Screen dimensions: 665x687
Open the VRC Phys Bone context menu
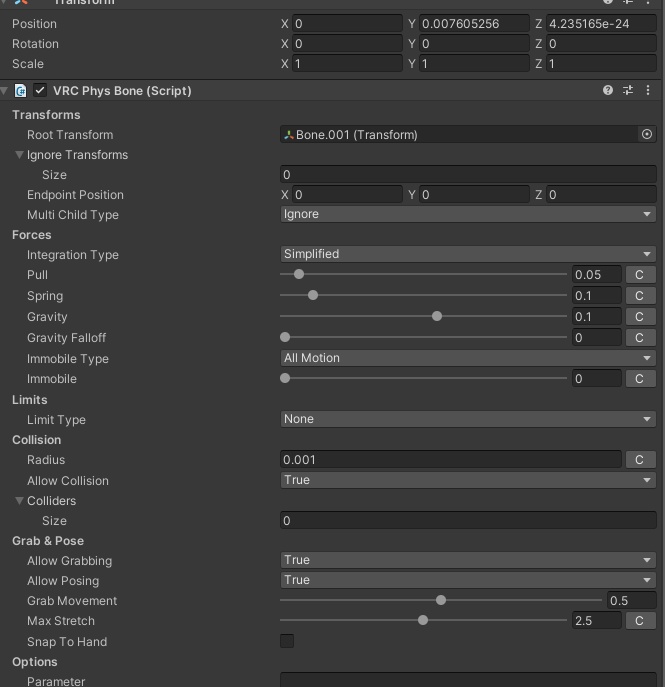[x=648, y=90]
